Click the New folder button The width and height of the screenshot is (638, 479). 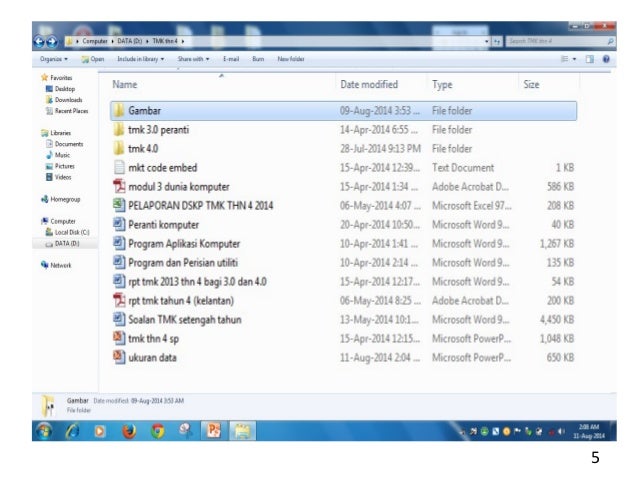coord(291,58)
